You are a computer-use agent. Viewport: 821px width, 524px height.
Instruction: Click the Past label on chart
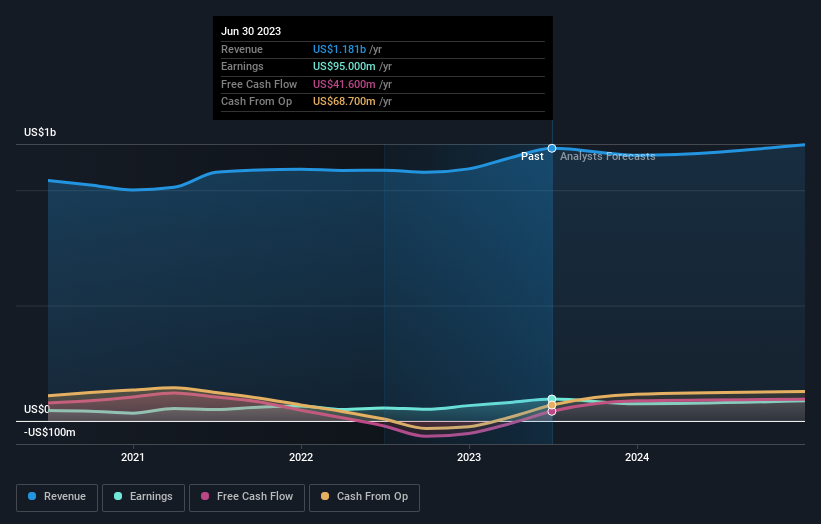[x=532, y=156]
